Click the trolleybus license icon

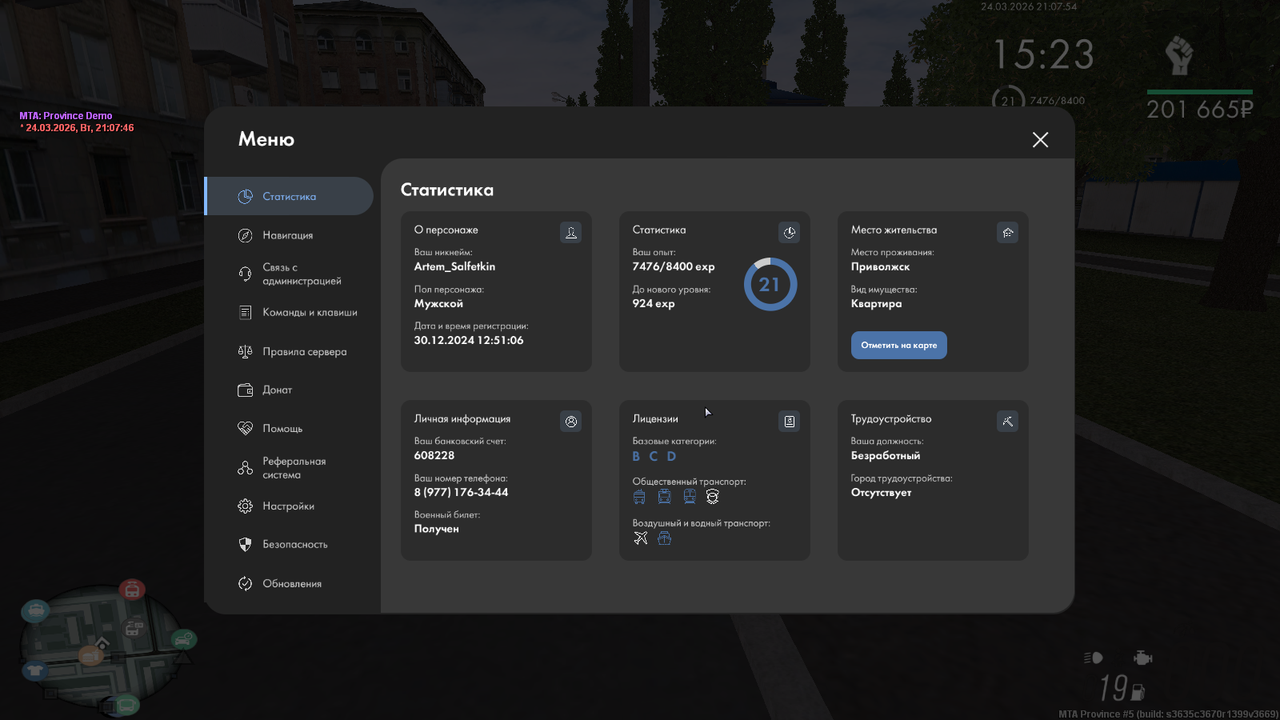640,497
